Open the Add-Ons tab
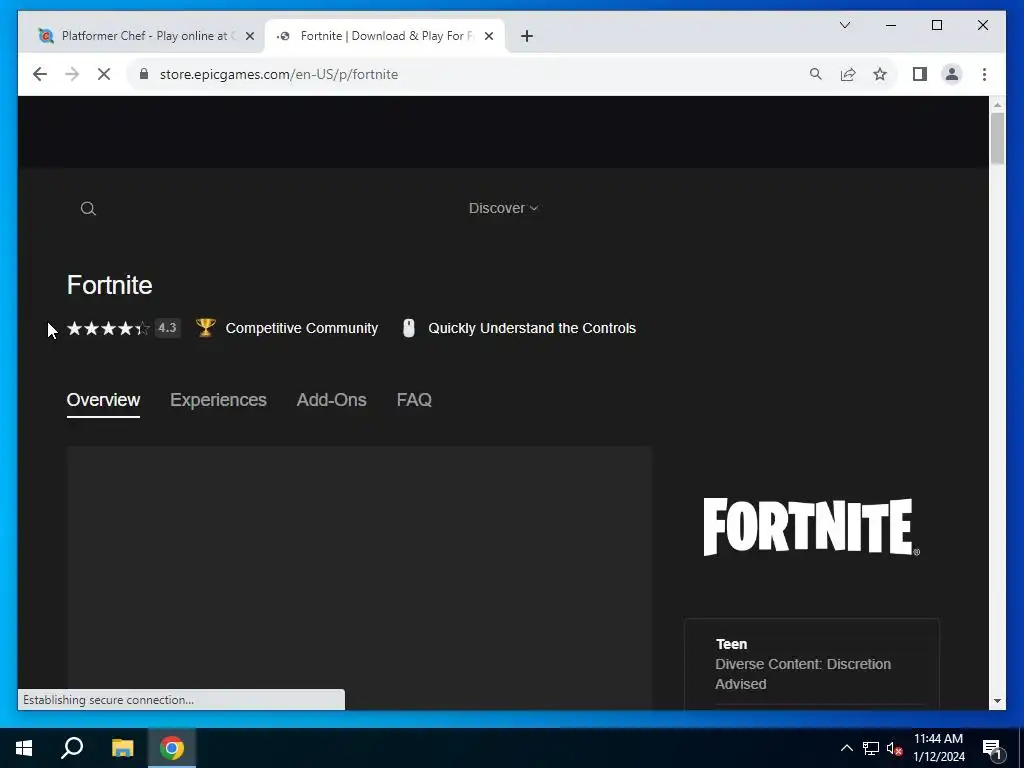 (x=331, y=400)
